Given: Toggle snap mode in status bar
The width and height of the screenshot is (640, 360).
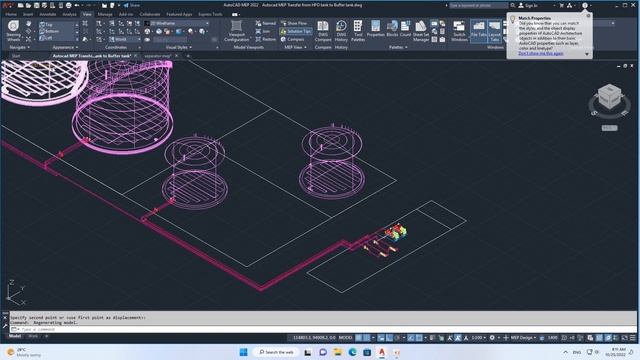Looking at the screenshot, I should tap(367, 338).
